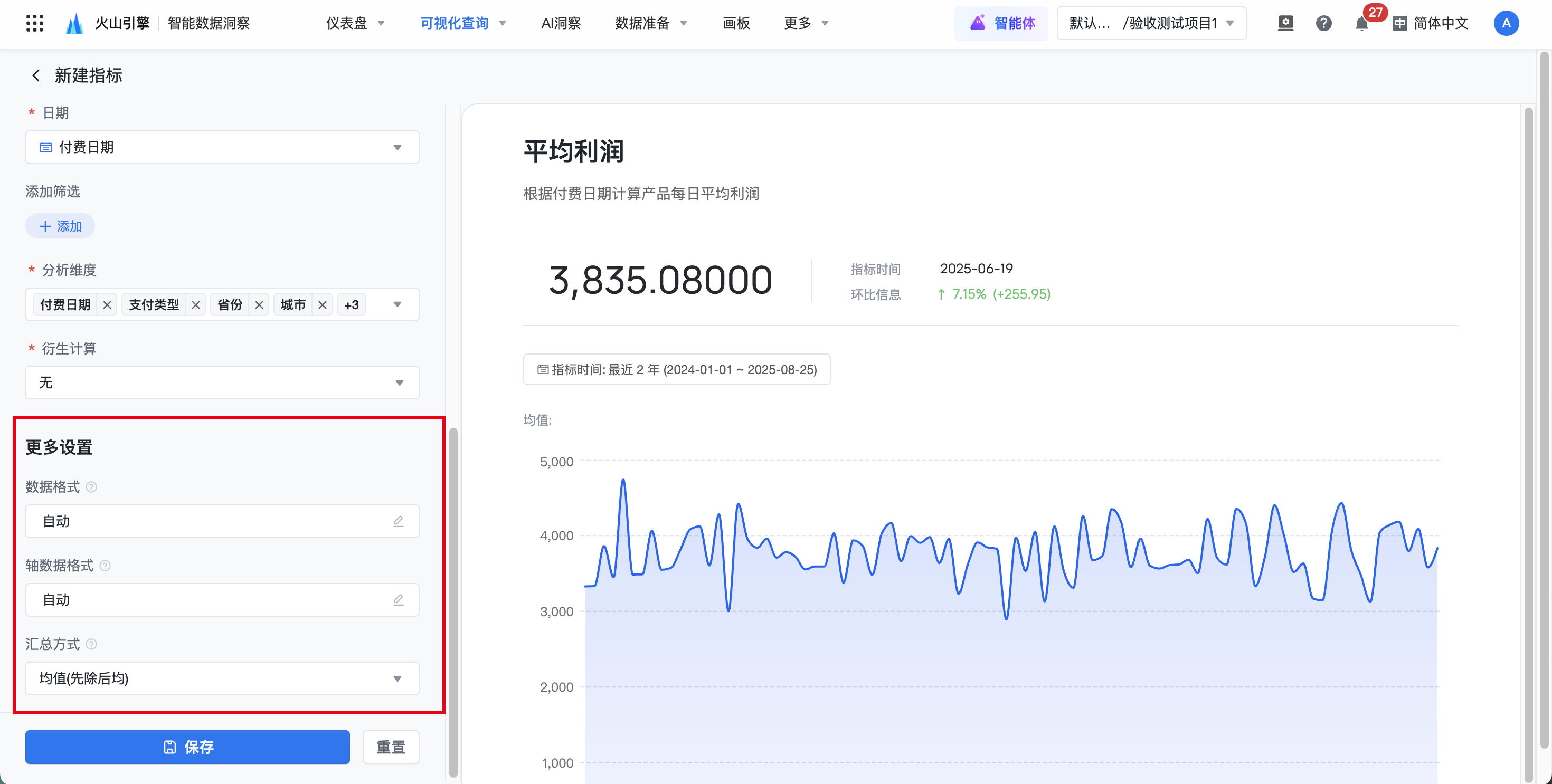Click the user avatar A
The image size is (1552, 784).
click(x=1506, y=24)
